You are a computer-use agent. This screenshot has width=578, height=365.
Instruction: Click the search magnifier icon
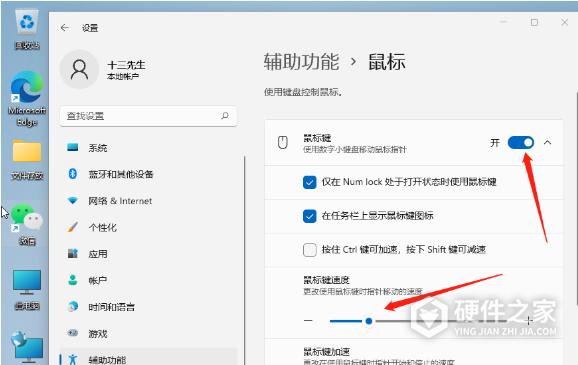(x=224, y=116)
